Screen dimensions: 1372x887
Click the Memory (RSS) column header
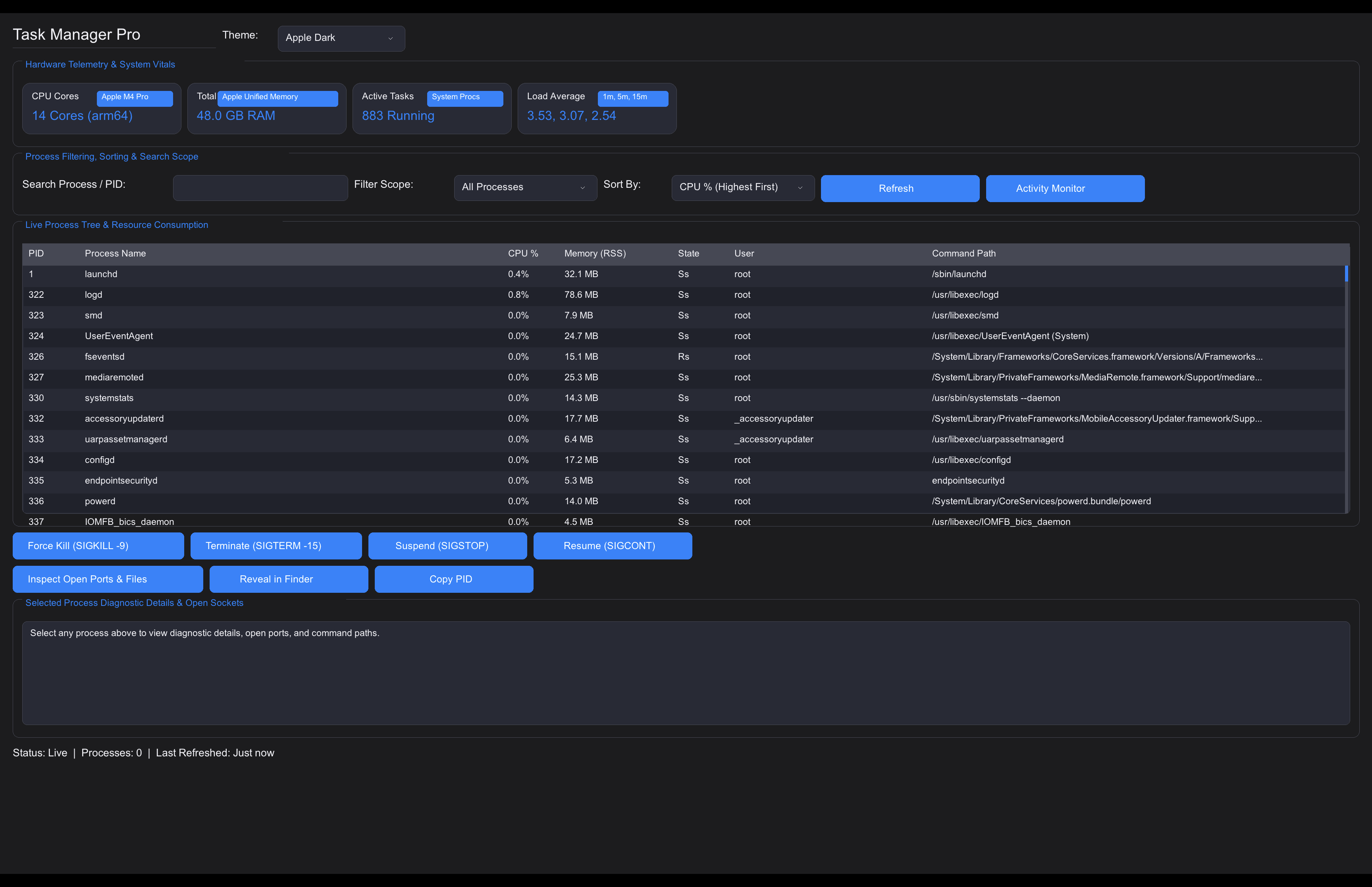click(595, 253)
